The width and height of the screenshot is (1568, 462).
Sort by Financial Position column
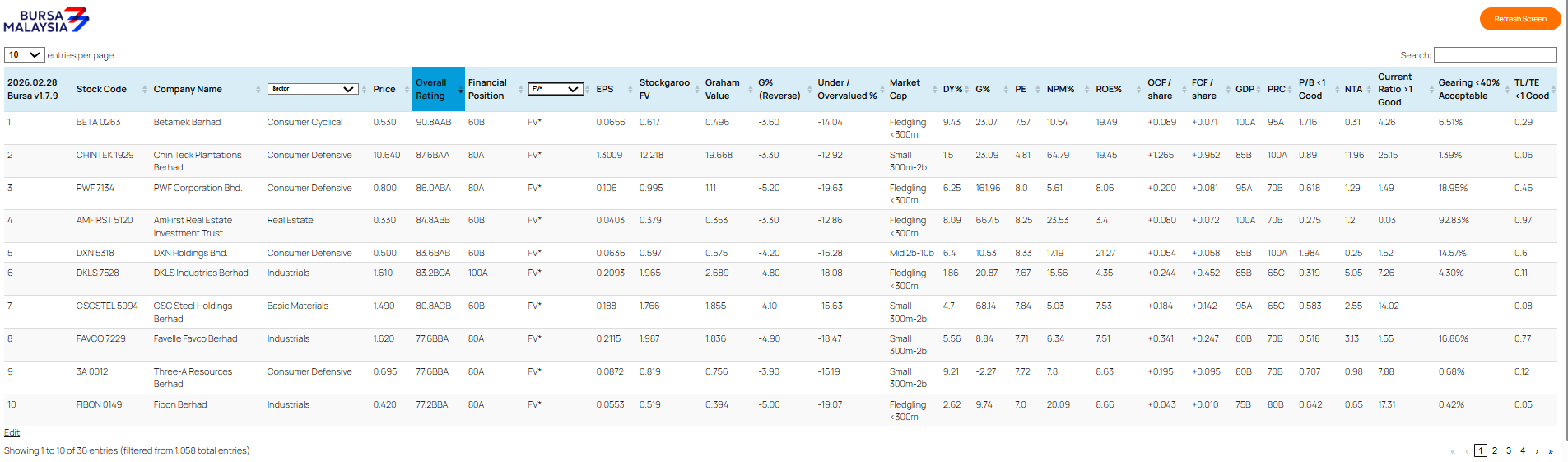(x=487, y=89)
